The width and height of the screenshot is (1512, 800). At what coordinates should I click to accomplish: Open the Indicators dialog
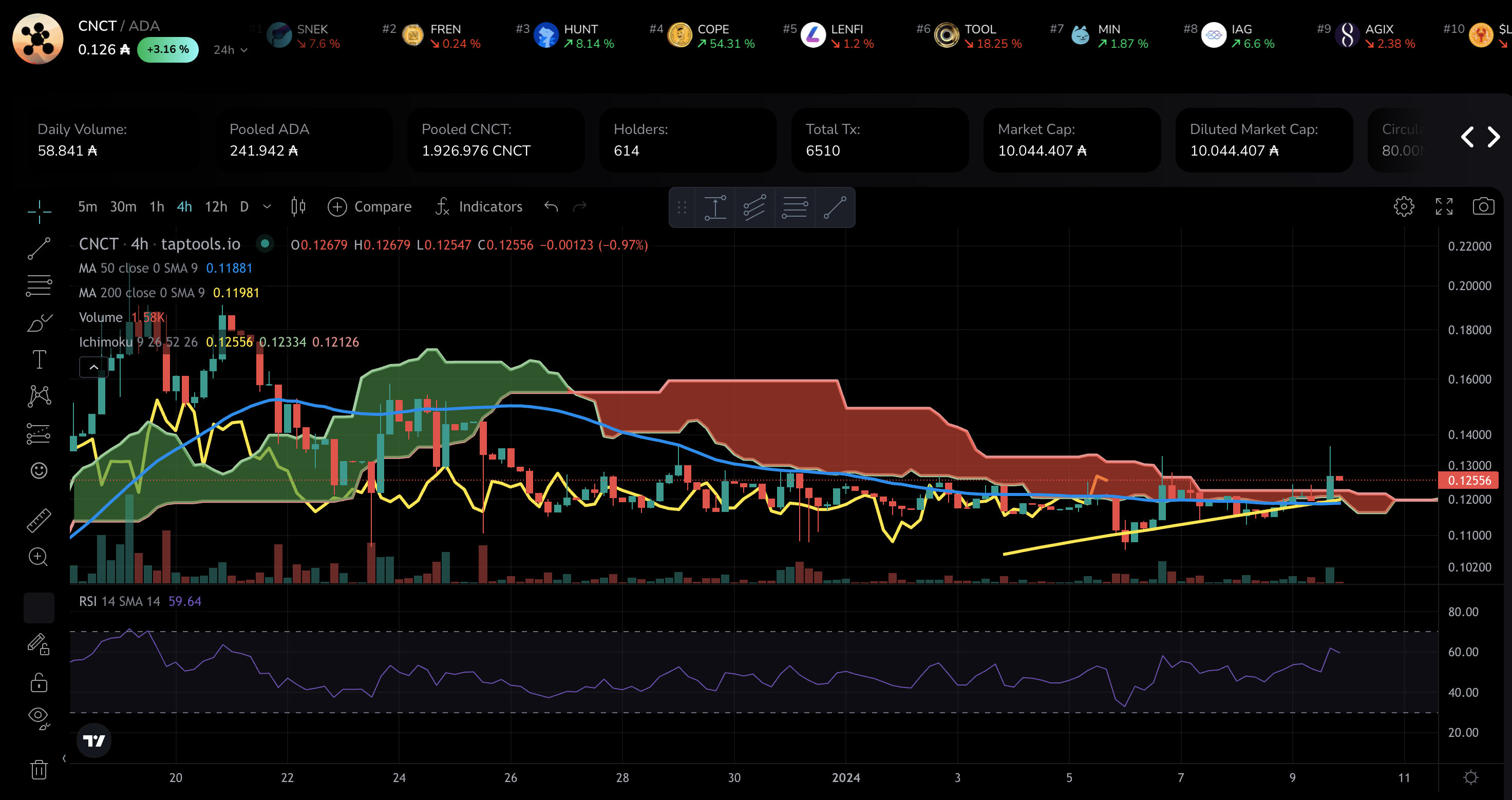point(478,206)
